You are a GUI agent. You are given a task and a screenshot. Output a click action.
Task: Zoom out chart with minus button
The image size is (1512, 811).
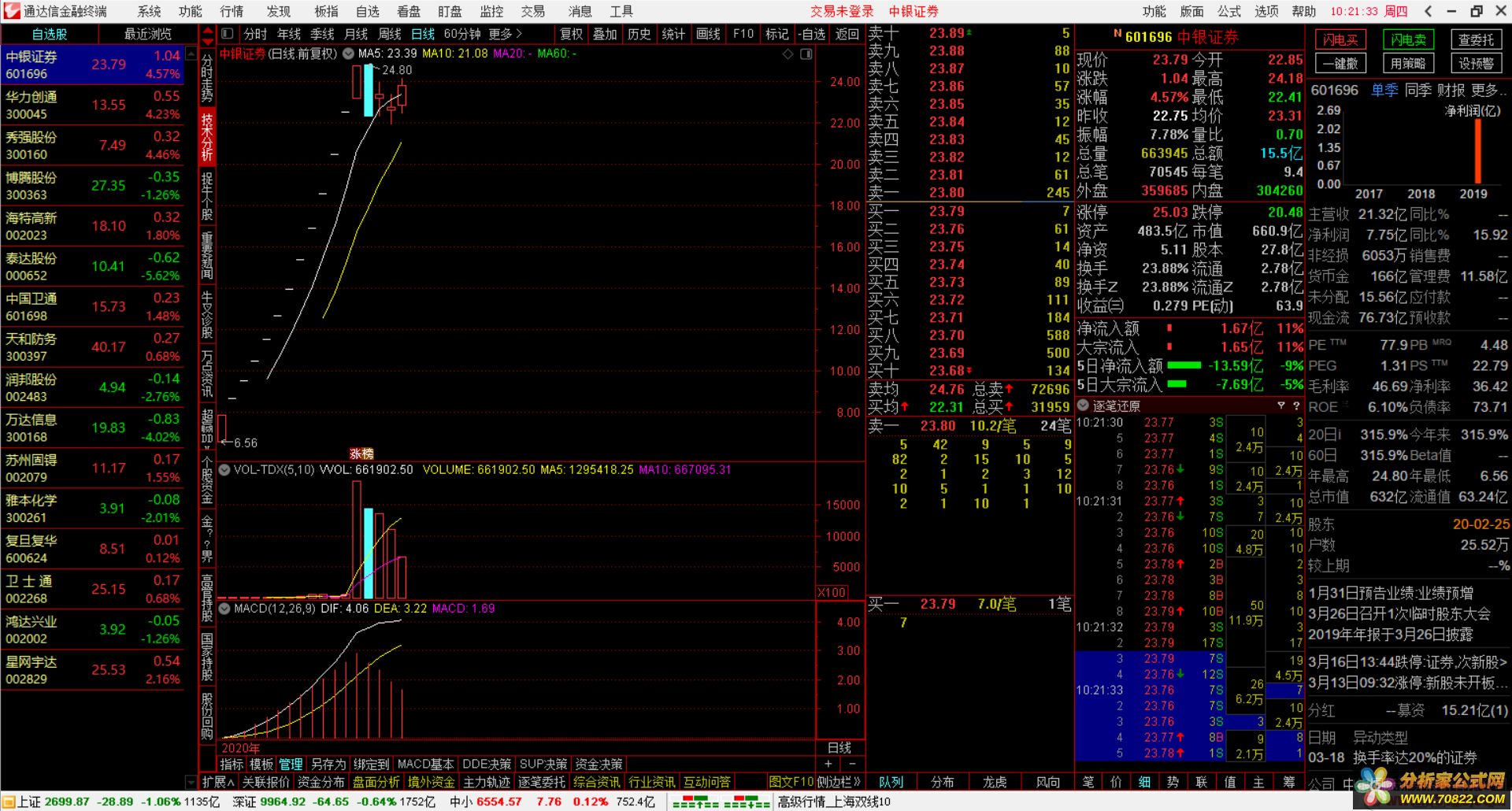click(852, 764)
